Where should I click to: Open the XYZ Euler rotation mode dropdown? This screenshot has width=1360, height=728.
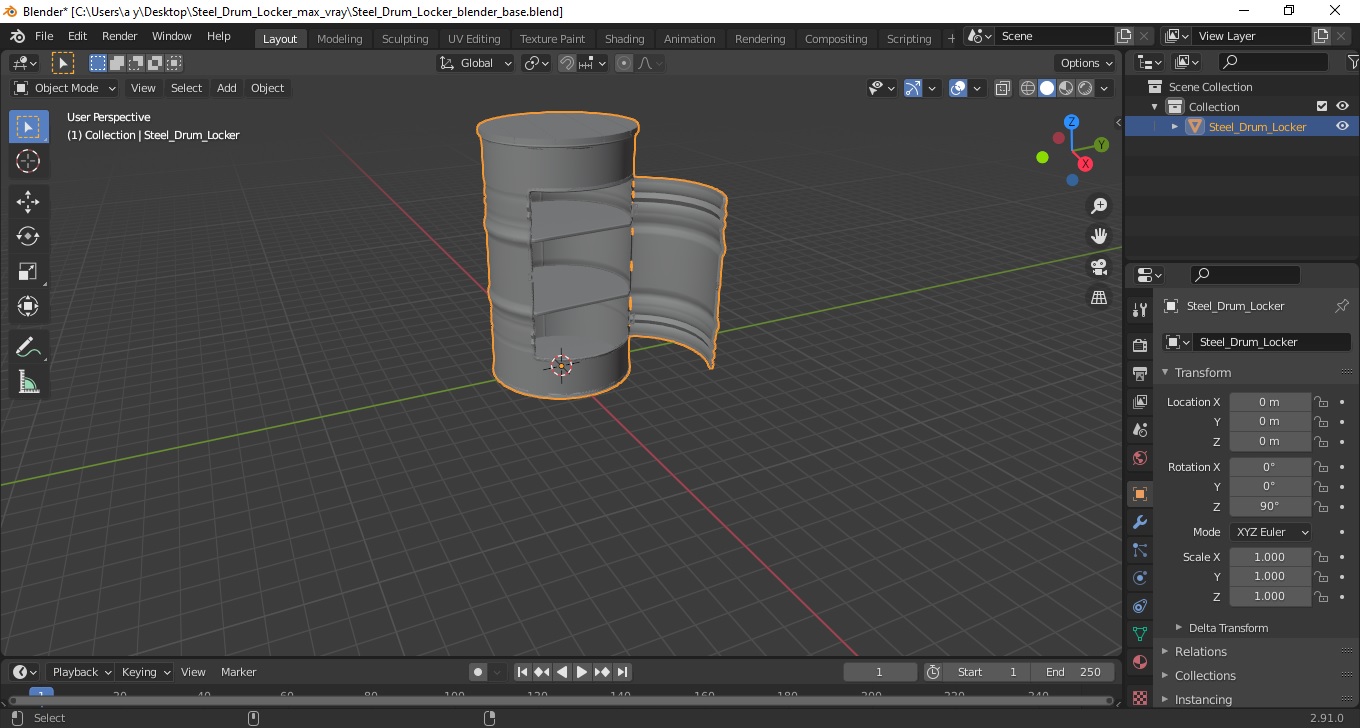point(1270,532)
